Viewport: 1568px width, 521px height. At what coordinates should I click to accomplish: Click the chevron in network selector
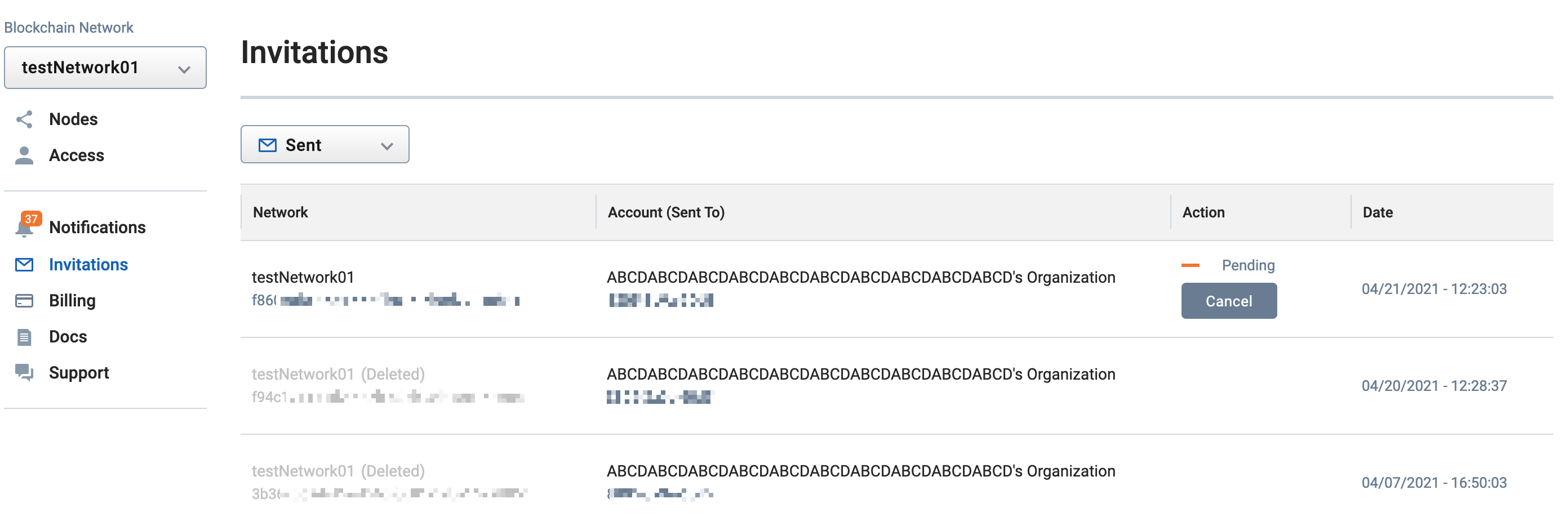tap(184, 69)
